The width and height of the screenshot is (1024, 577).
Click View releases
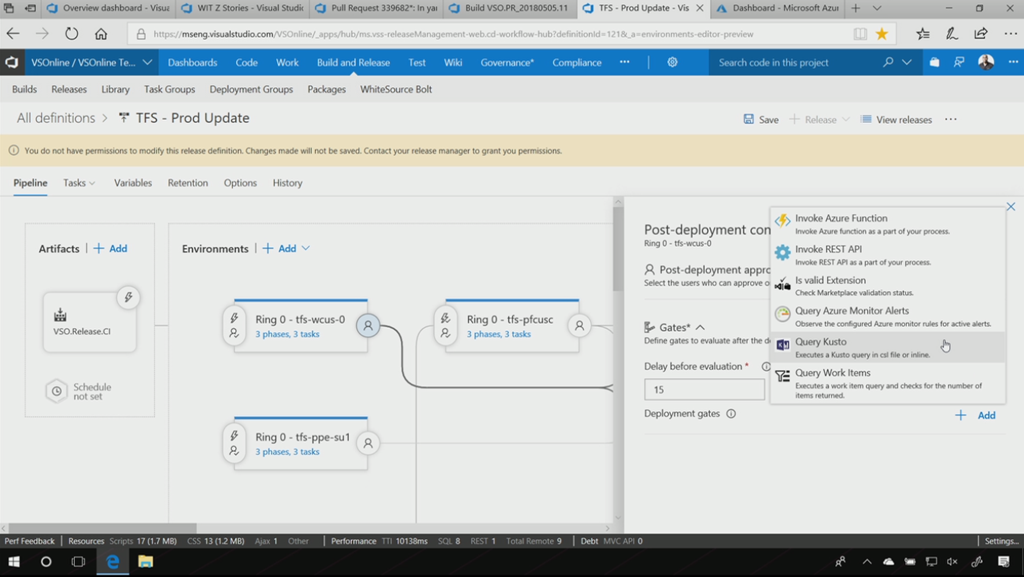point(896,119)
